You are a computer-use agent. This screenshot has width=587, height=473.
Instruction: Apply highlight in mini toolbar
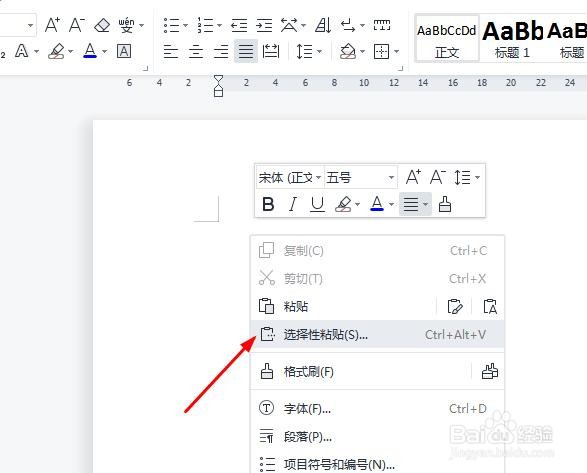(x=343, y=204)
